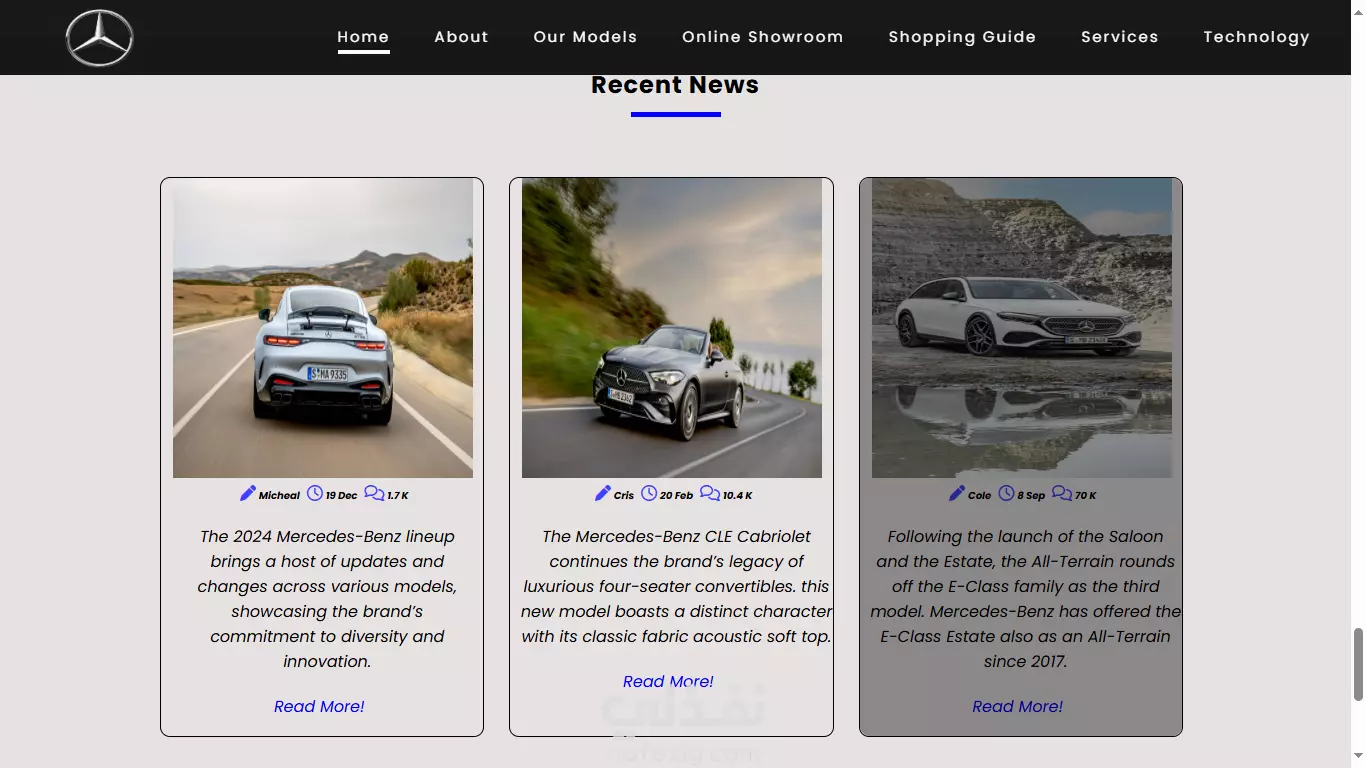This screenshot has width=1366, height=768.
Task: Open the Technology navigation link
Action: (1256, 37)
